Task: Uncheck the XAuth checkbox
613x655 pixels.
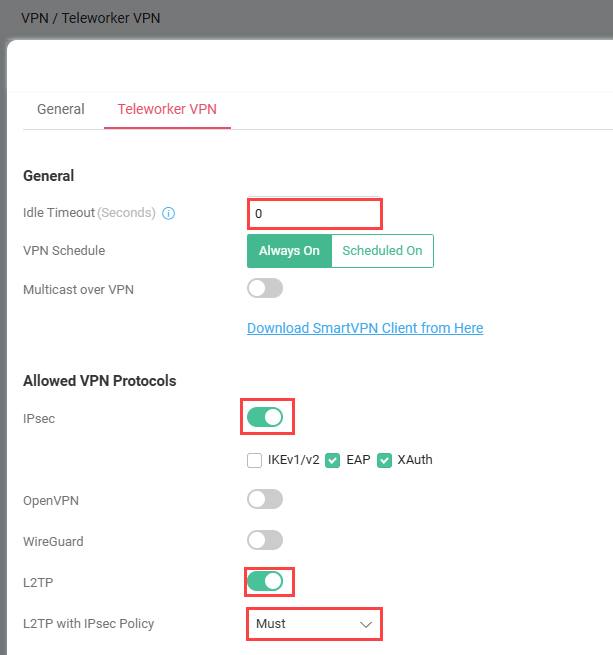Action: click(384, 460)
